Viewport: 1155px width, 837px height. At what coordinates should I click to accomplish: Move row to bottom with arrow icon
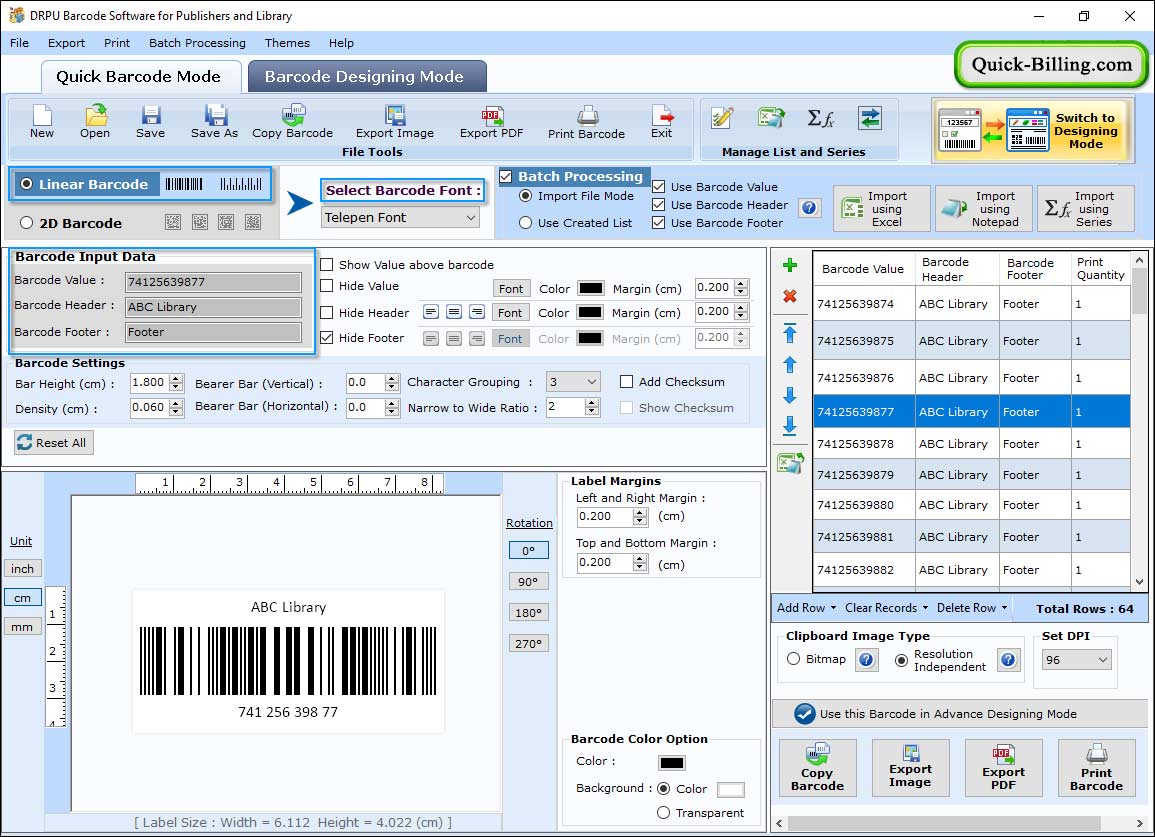pyautogui.click(x=790, y=426)
